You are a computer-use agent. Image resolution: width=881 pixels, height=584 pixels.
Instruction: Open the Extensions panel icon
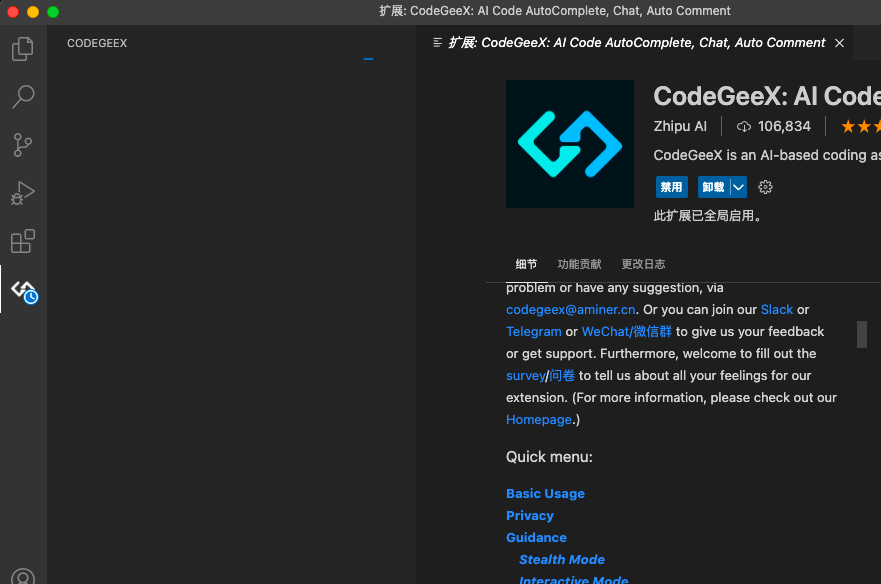[22, 240]
